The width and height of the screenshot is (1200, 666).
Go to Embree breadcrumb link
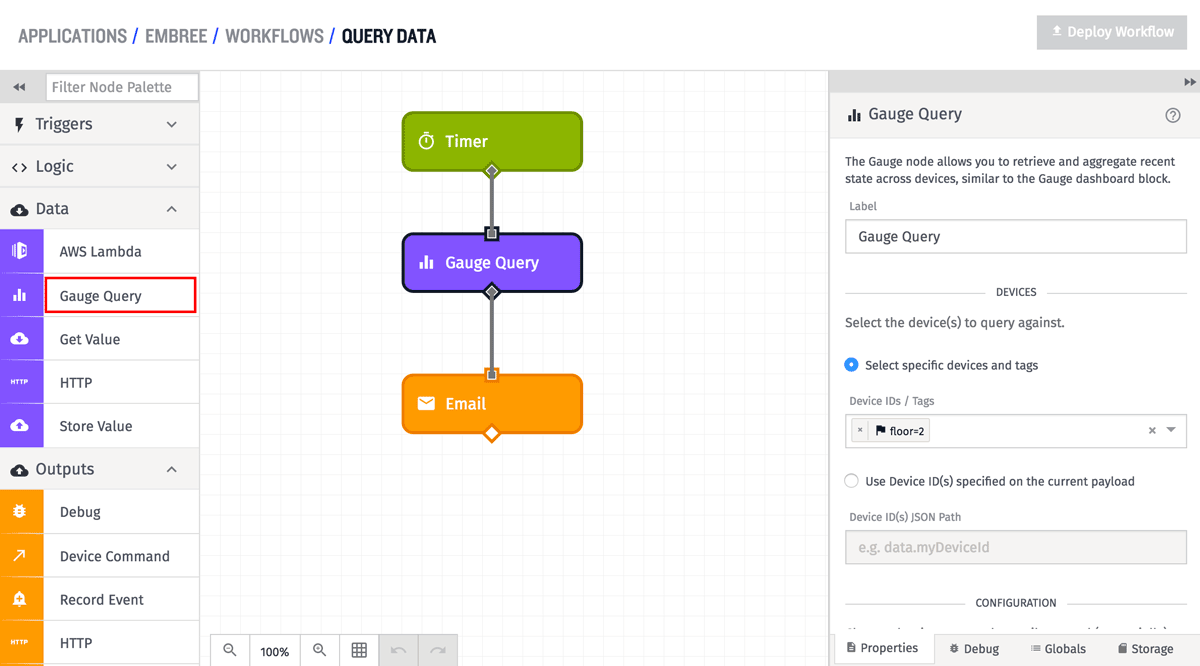(x=176, y=36)
